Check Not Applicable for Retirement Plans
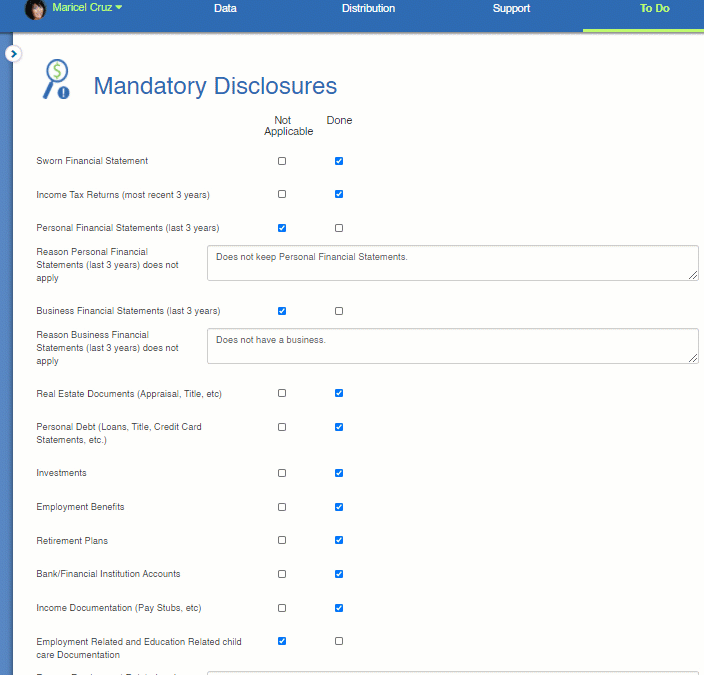Image resolution: width=704 pixels, height=675 pixels. click(282, 540)
